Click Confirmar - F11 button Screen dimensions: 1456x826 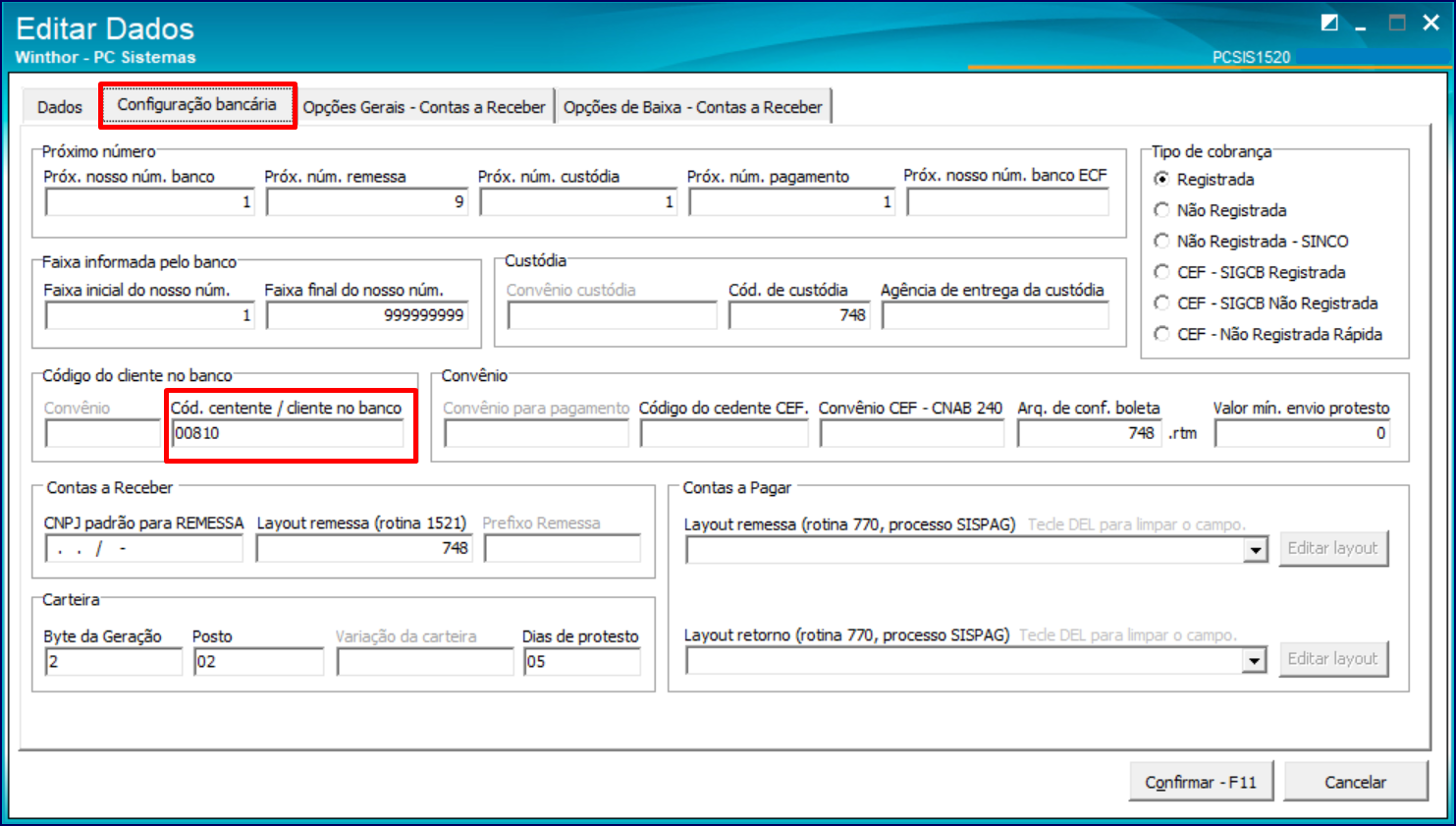(x=1201, y=782)
